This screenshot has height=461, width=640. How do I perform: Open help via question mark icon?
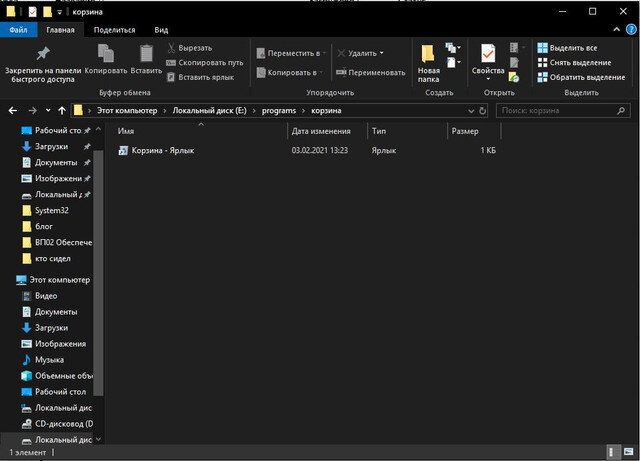point(631,29)
